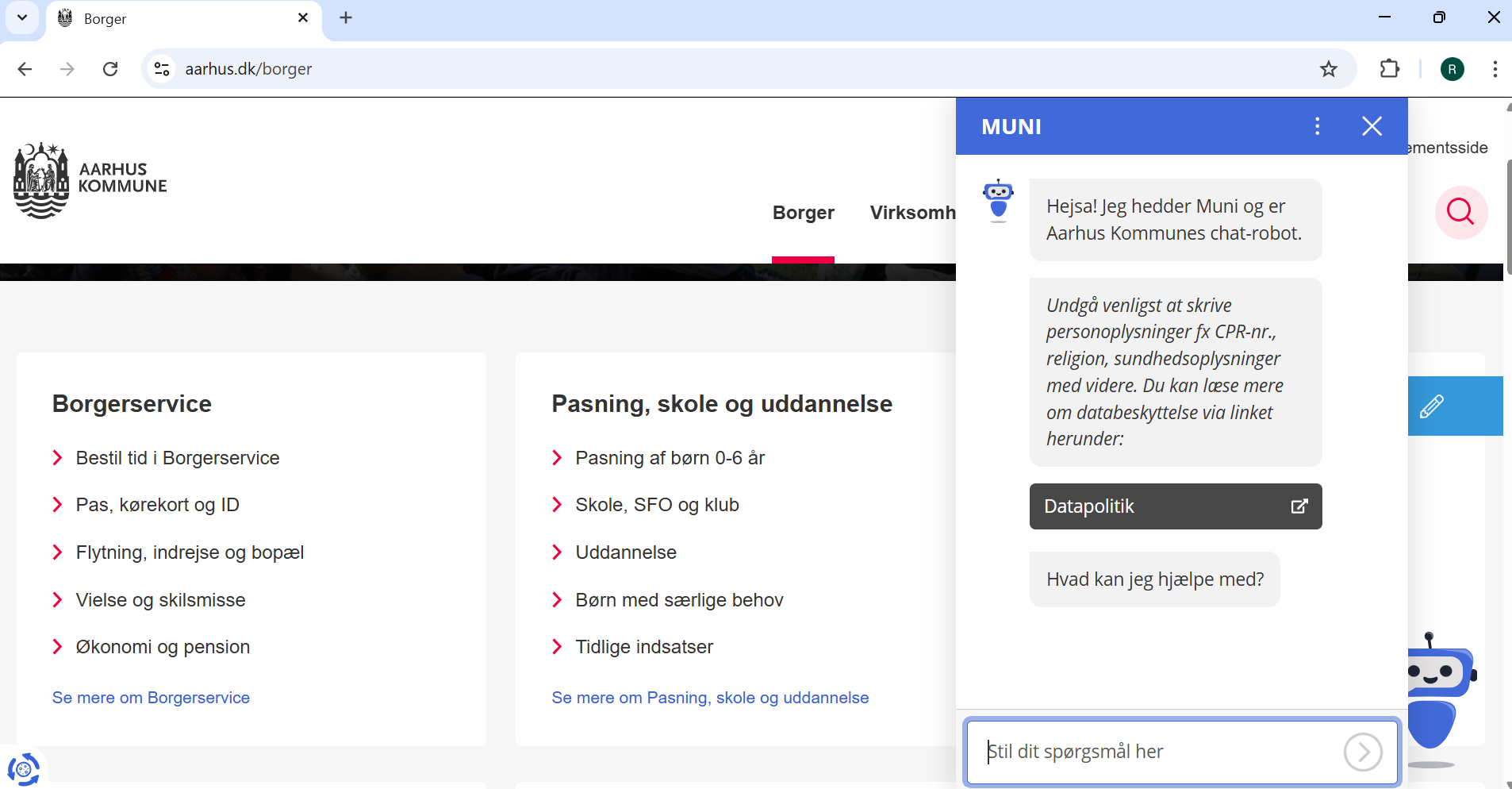Open the MUNI chat options menu
This screenshot has height=789, width=1512.
click(1317, 126)
